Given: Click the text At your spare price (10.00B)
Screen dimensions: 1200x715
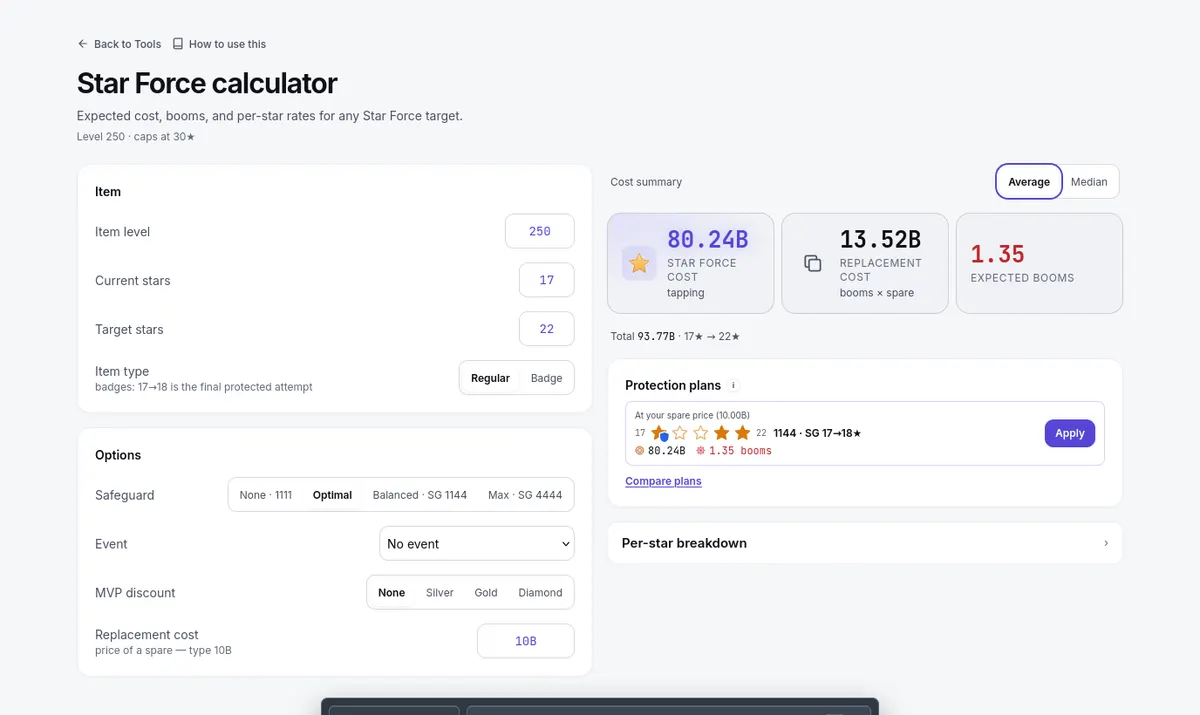Looking at the screenshot, I should click(693, 415).
